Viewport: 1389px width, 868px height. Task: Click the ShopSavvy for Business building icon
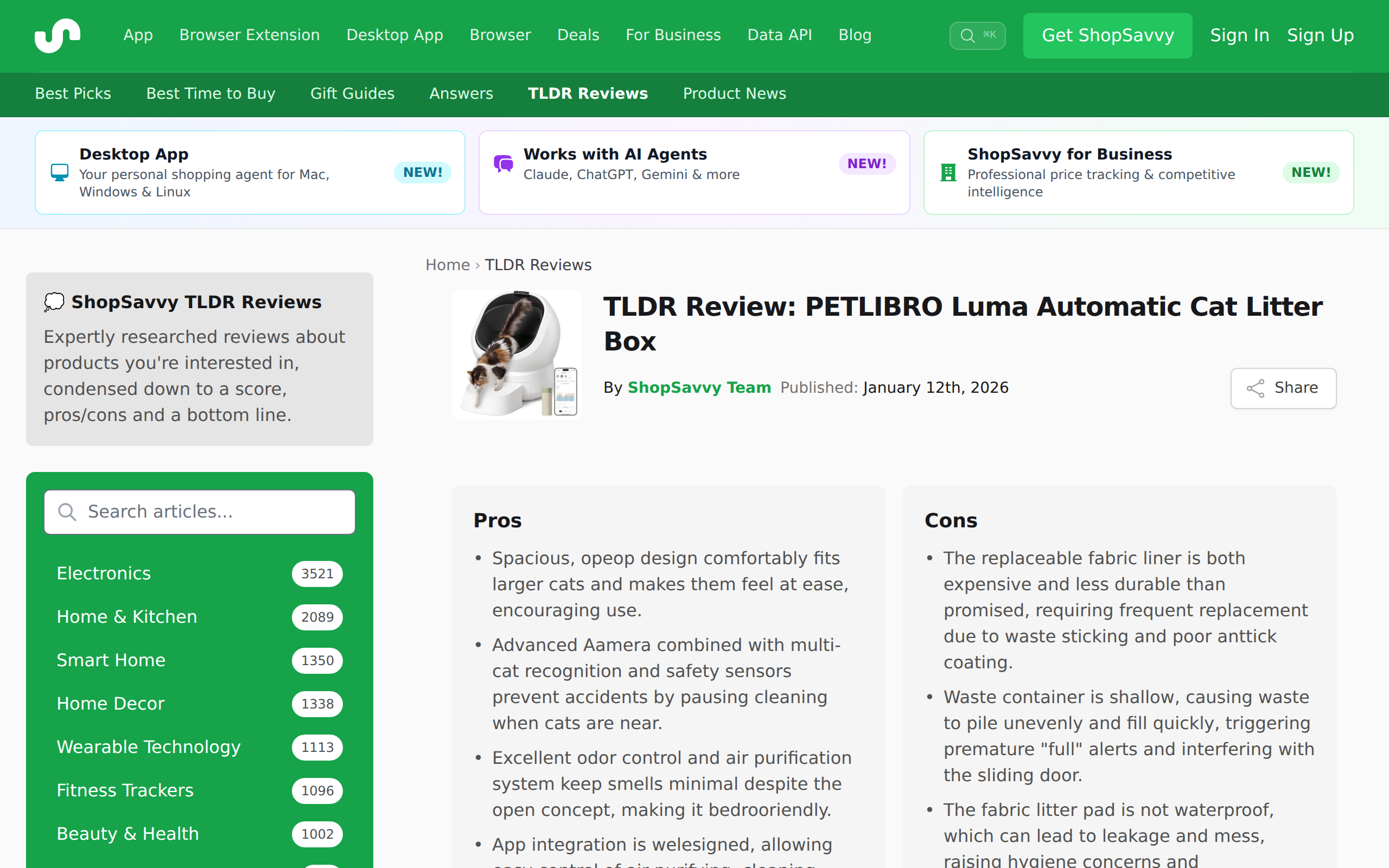point(948,172)
